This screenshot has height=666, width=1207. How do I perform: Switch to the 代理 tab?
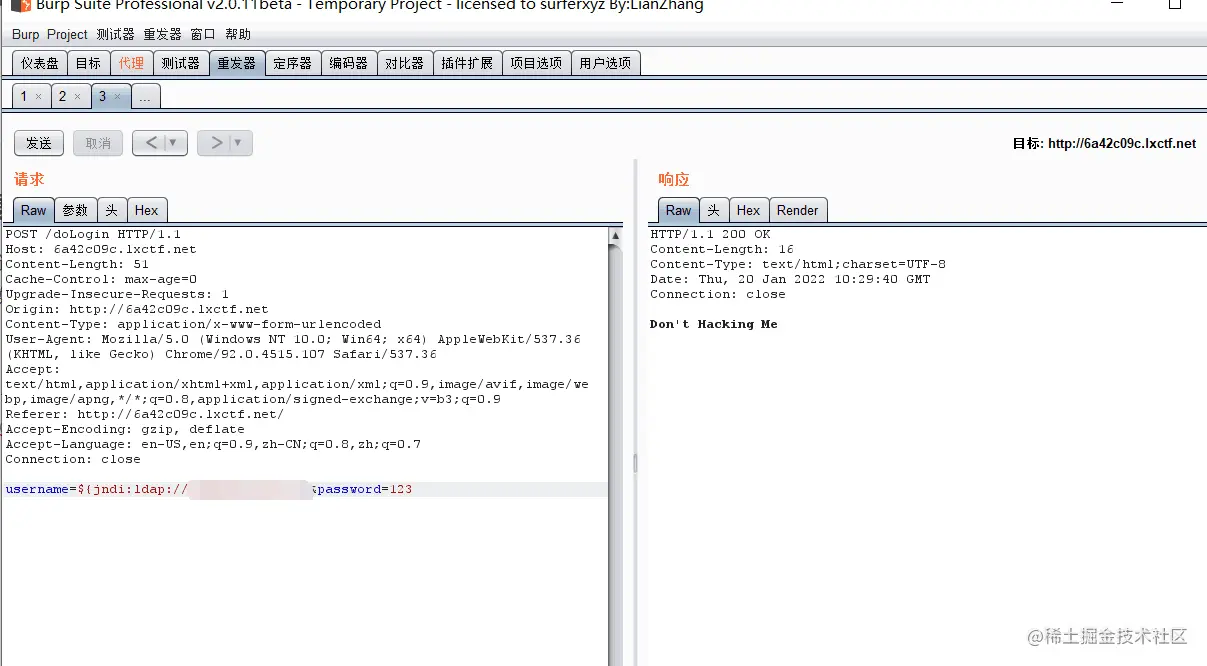pyautogui.click(x=131, y=63)
